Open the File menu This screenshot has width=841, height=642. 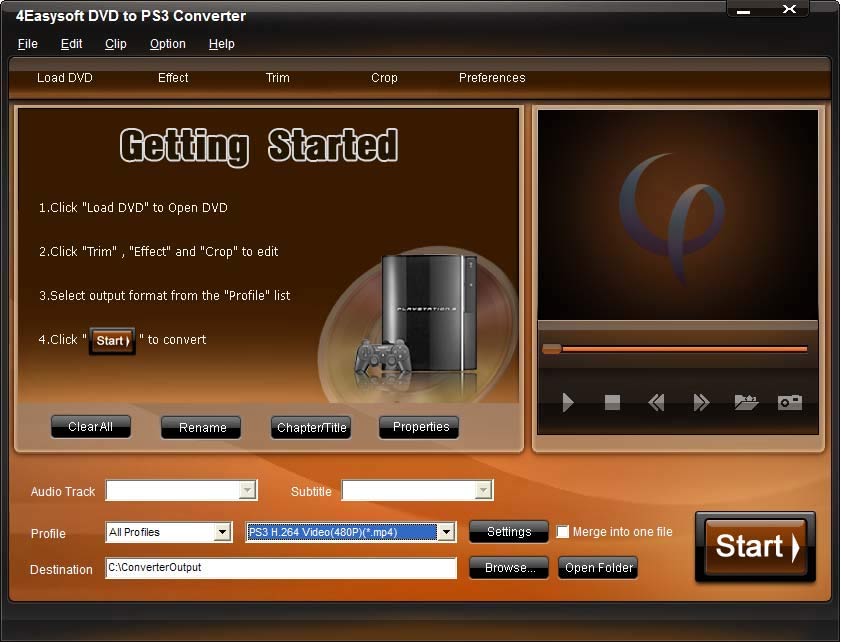(28, 44)
